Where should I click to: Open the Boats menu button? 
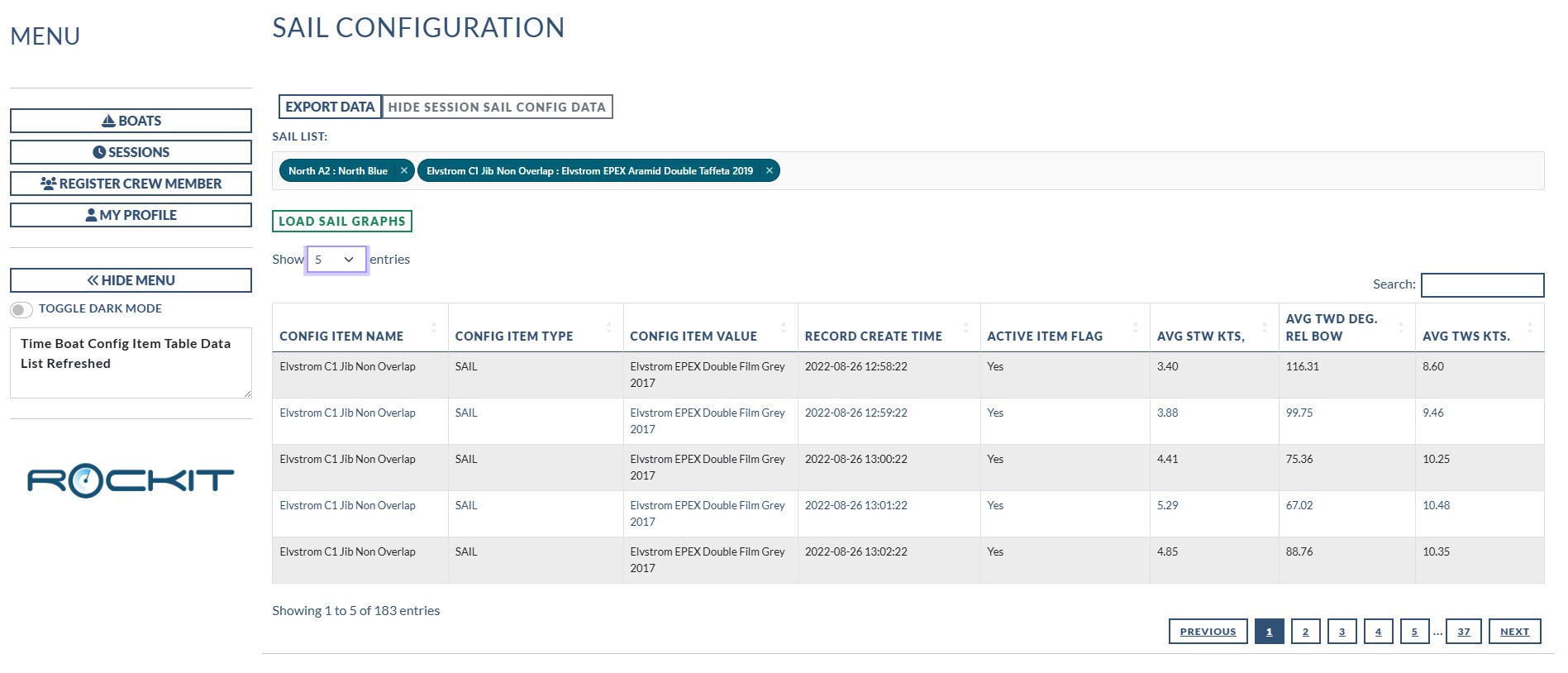131,121
